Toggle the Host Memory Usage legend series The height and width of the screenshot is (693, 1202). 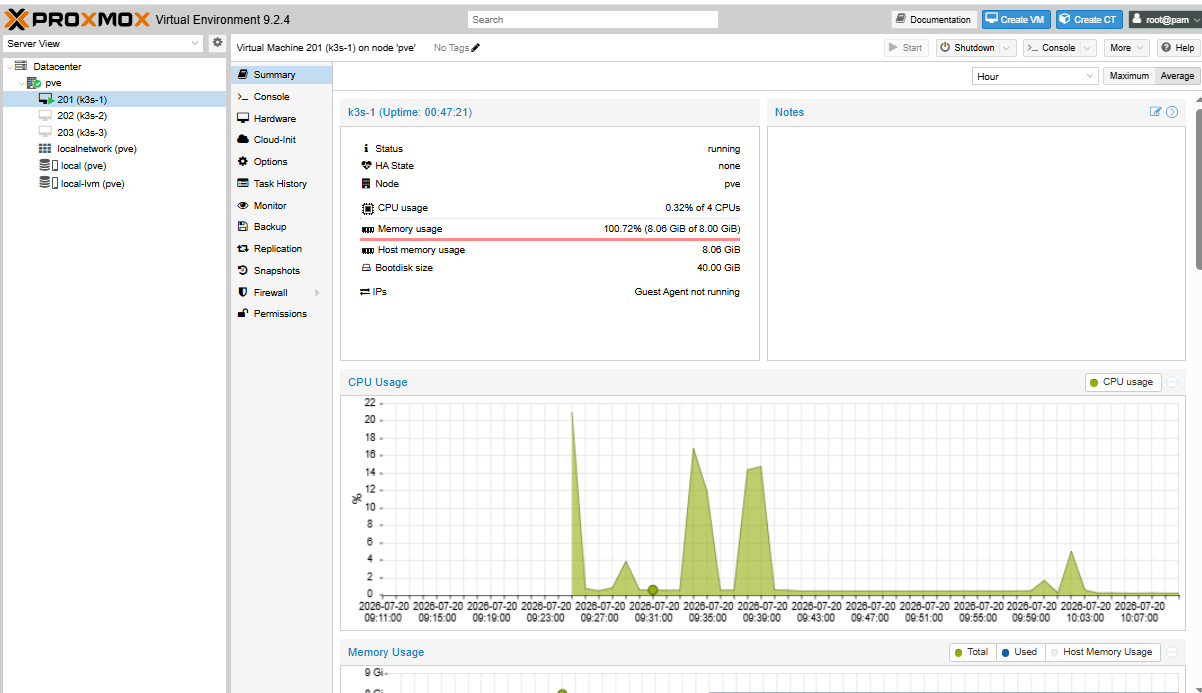1103,652
